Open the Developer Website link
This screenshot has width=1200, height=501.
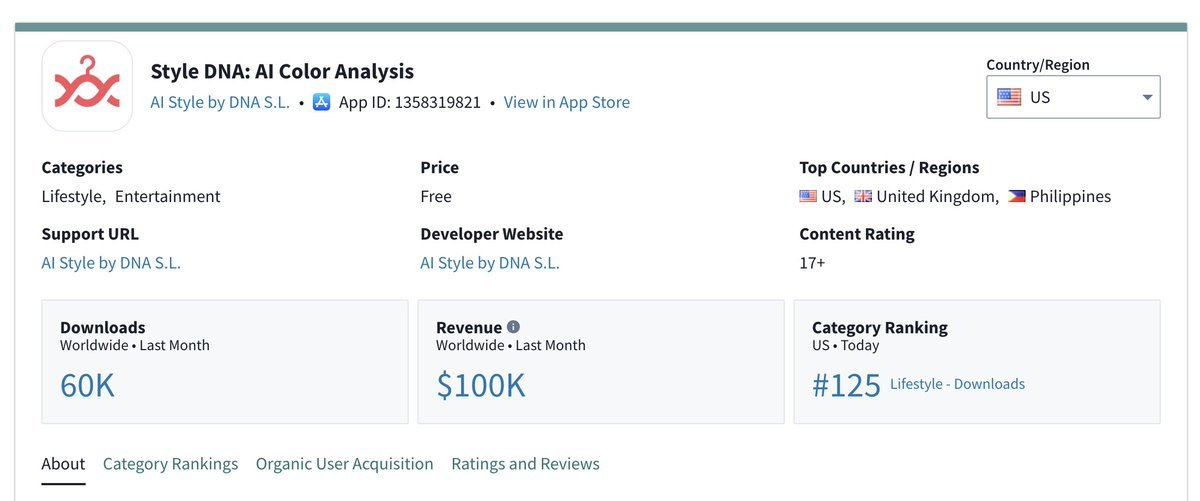point(490,263)
